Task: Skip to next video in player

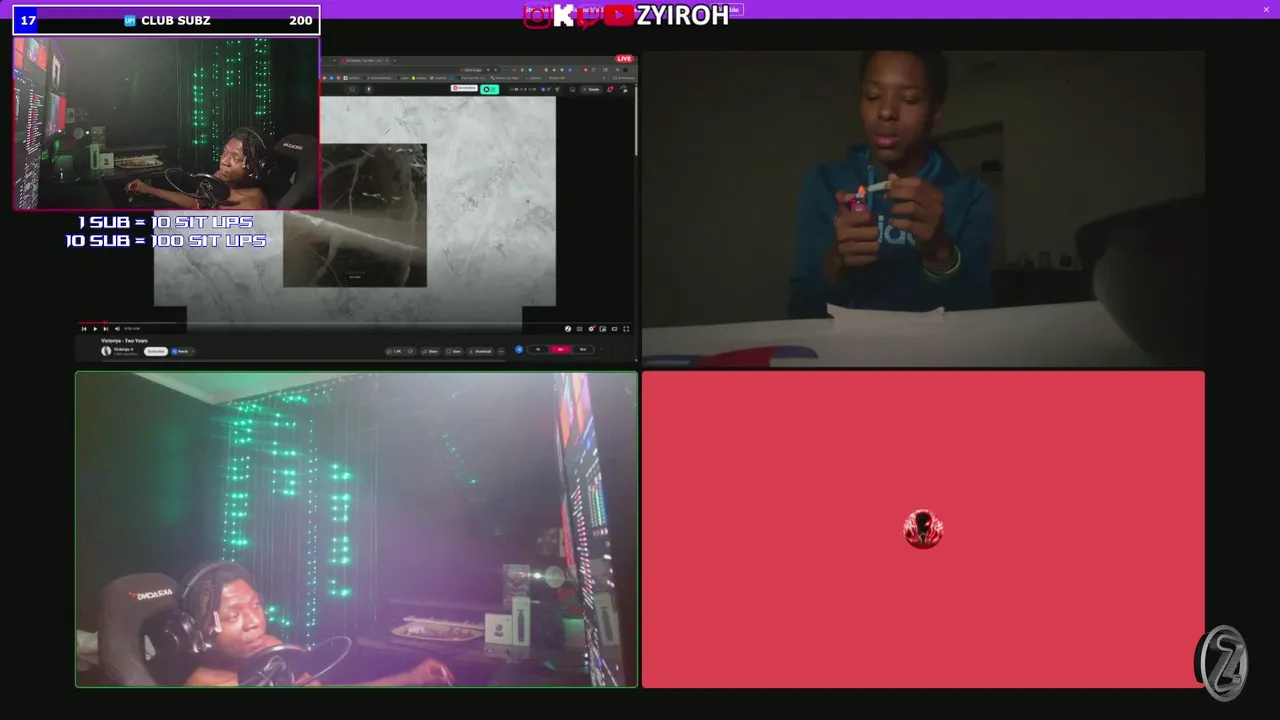Action: coord(106,329)
